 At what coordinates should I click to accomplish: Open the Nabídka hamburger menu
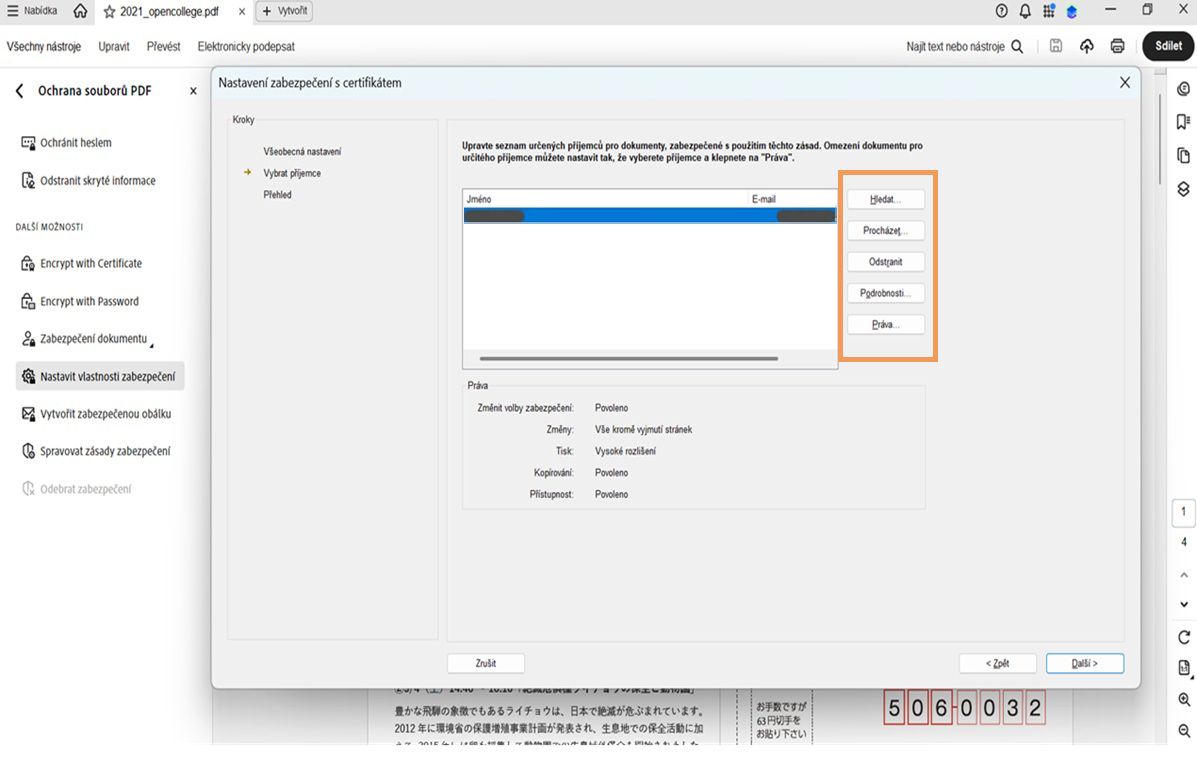pyautogui.click(x=32, y=11)
